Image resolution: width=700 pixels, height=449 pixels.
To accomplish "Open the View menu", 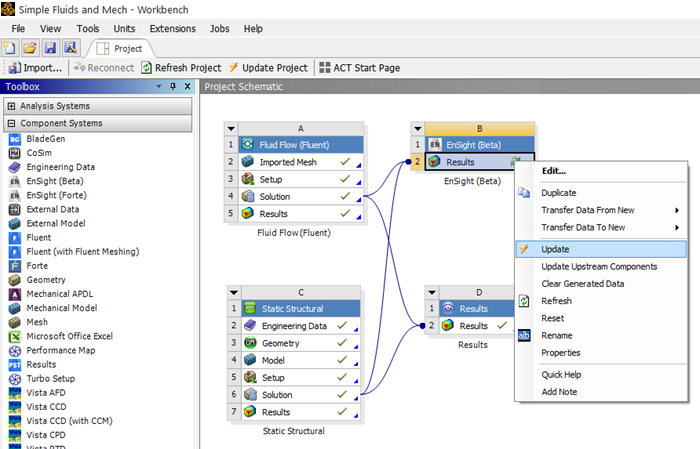I will click(50, 29).
